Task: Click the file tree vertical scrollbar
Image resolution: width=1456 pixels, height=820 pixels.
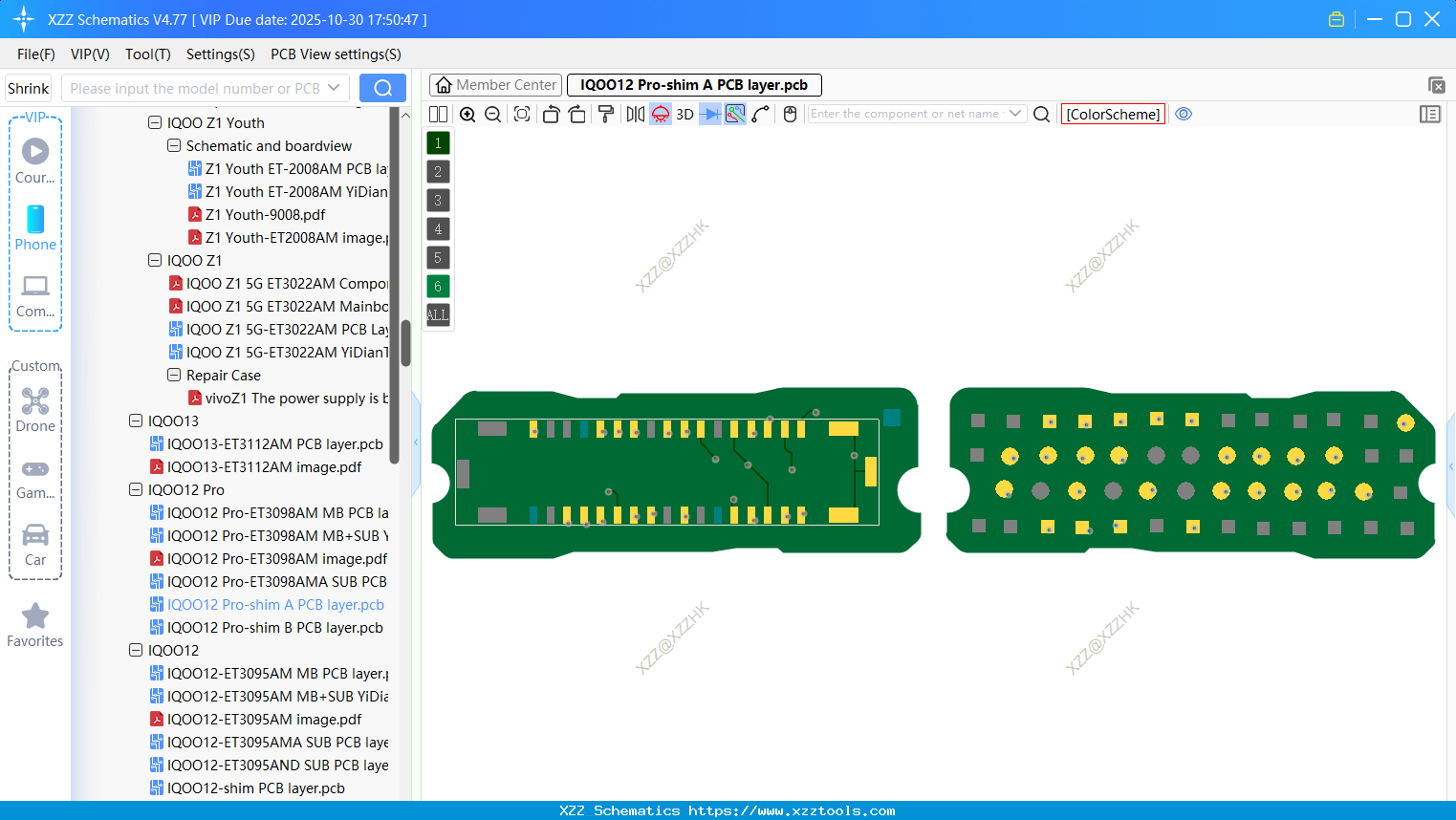Action: point(405,343)
